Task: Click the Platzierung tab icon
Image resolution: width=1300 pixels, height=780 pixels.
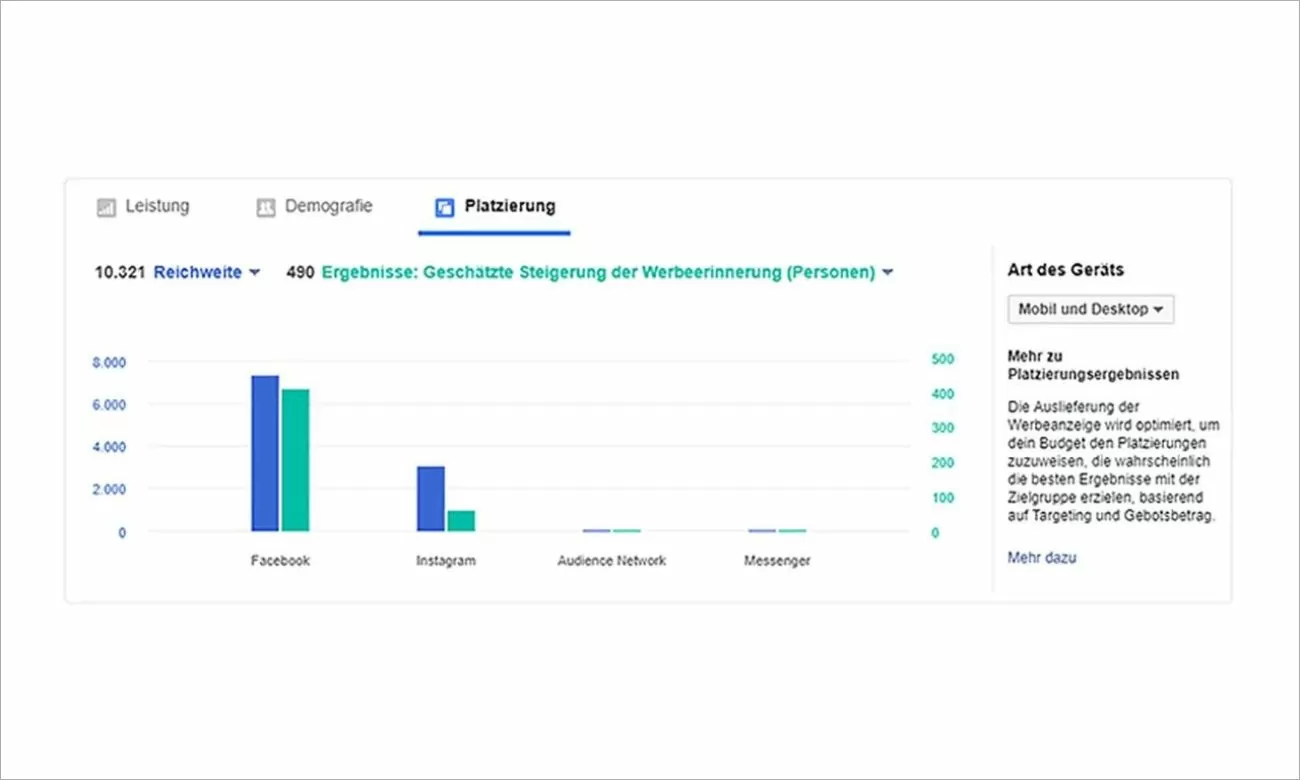Action: [x=442, y=206]
